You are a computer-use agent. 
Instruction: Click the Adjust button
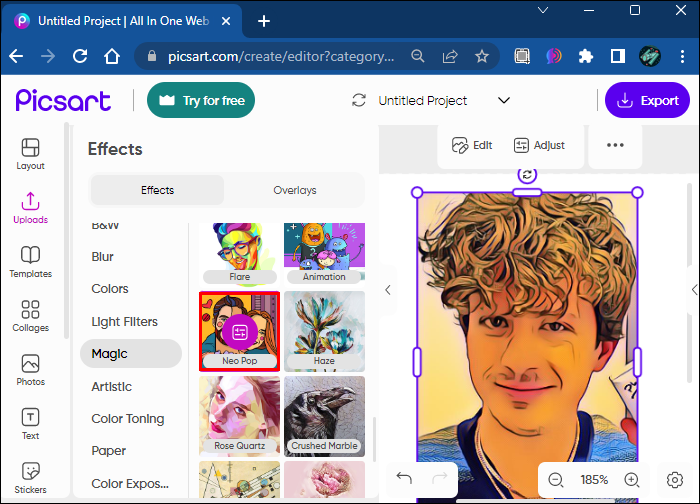539,145
